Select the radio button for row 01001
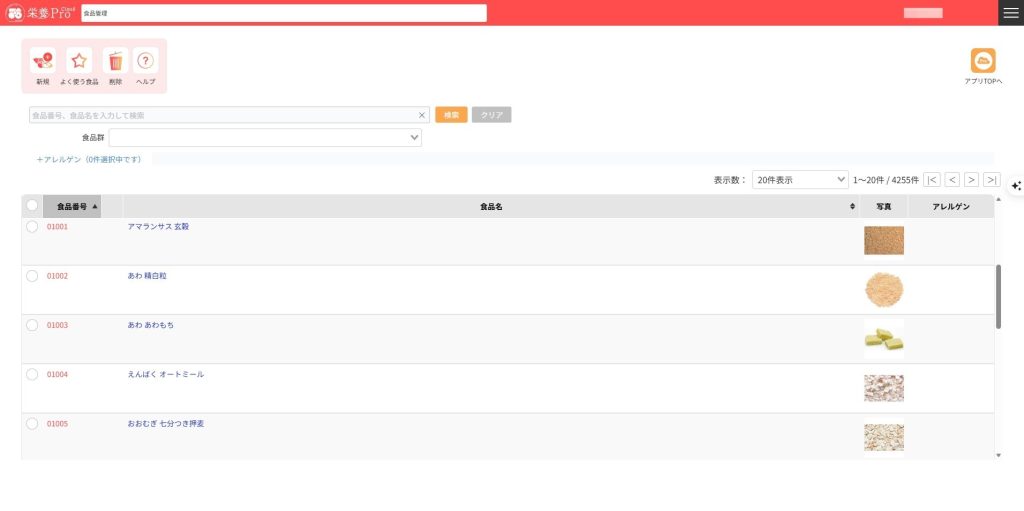Viewport: 1024px width, 511px height. [x=32, y=227]
